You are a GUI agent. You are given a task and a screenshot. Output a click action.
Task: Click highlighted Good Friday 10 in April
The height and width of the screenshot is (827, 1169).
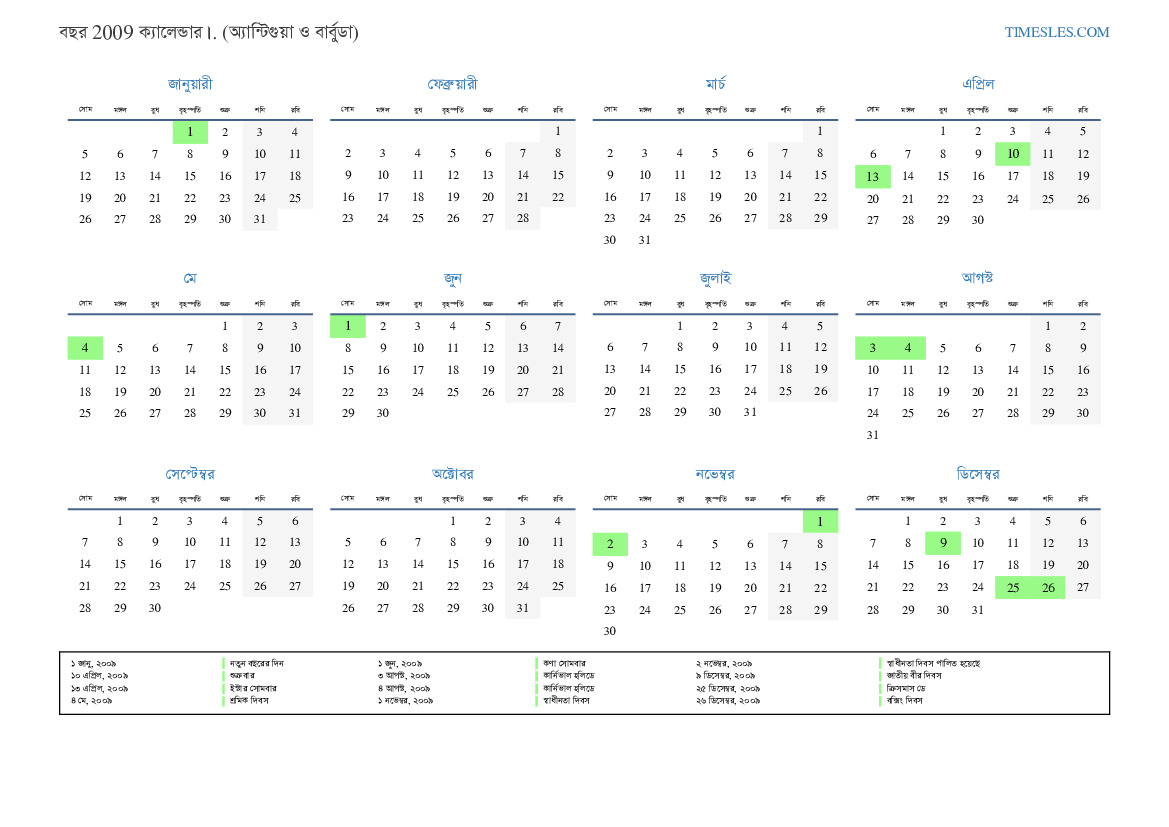pyautogui.click(x=1012, y=154)
